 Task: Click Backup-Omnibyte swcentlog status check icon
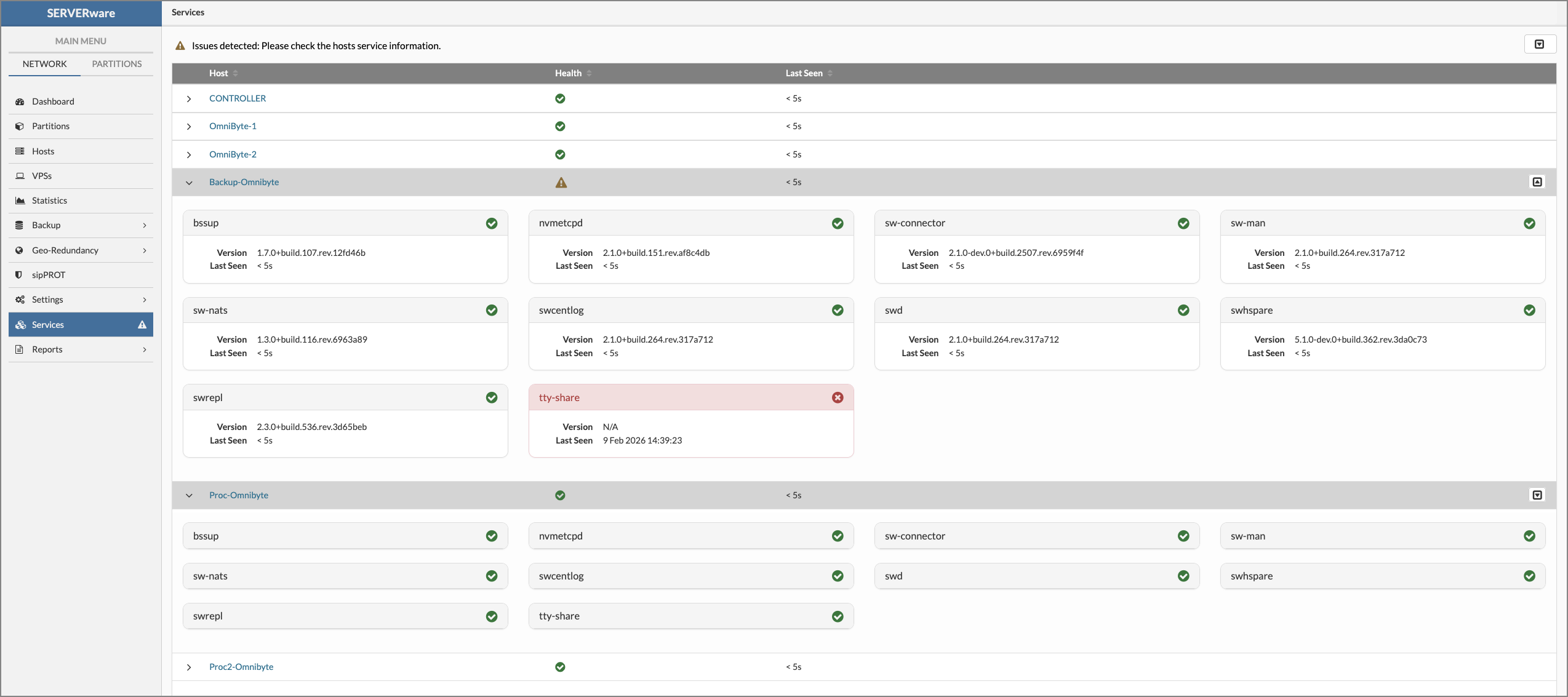point(838,311)
